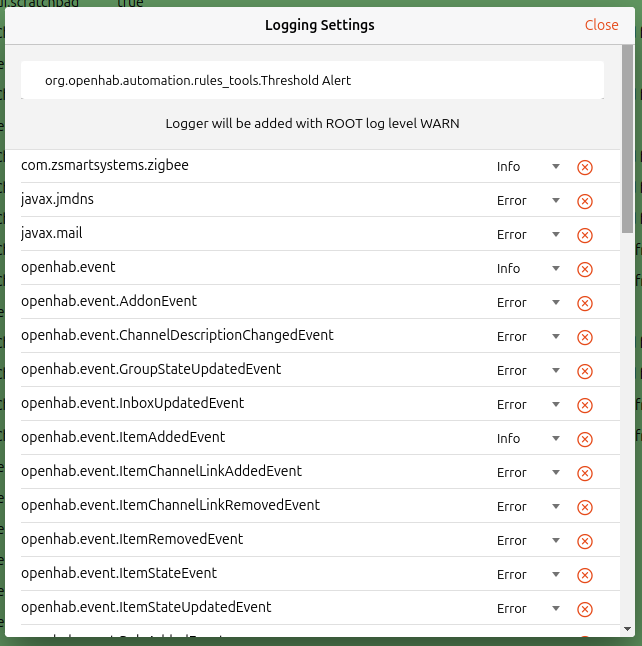Open level dropdown for openhab.event.ItemStateUpdatedEvent
This screenshot has width=642, height=646.
click(x=528, y=609)
